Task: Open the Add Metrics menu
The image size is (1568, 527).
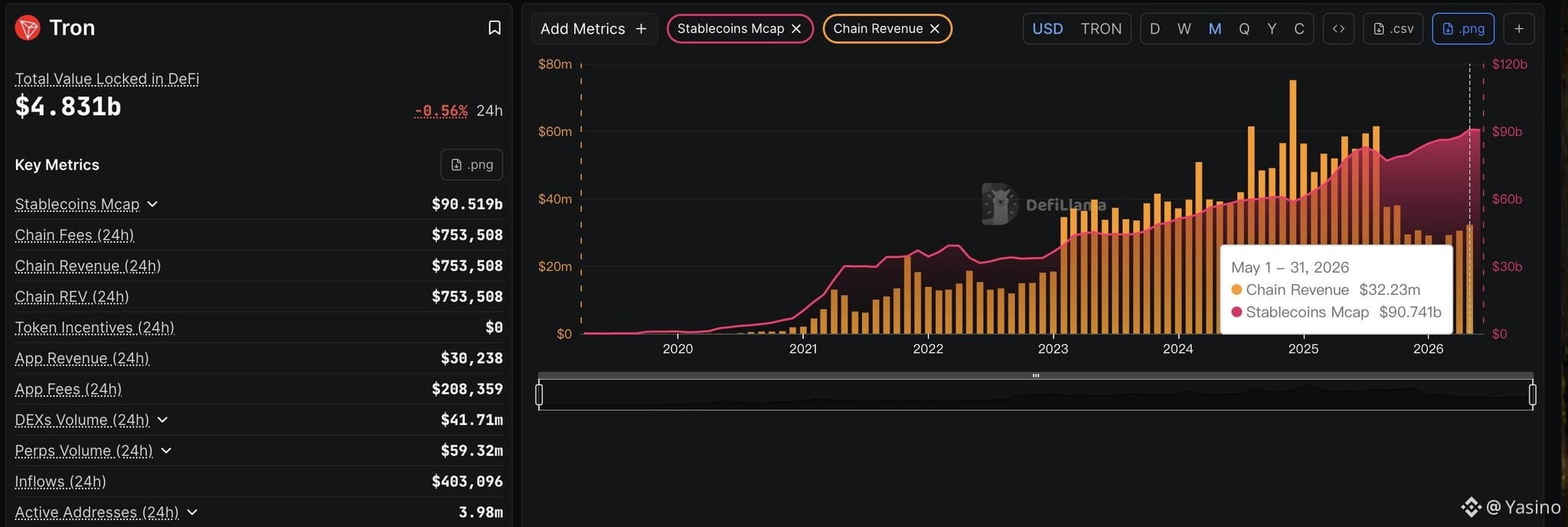Action: point(594,28)
